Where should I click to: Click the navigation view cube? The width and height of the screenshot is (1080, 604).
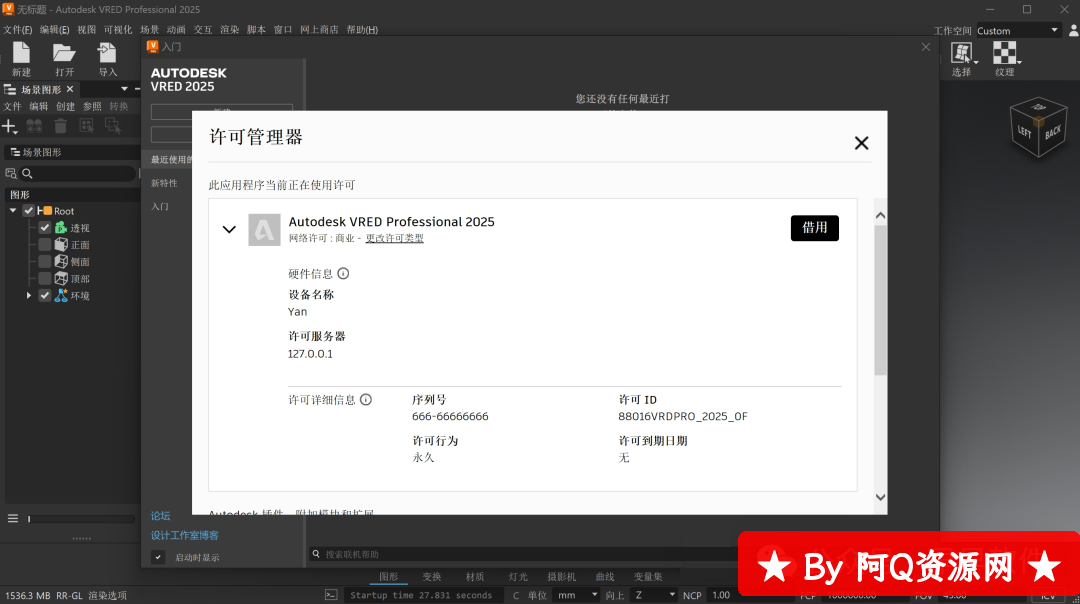point(1038,127)
